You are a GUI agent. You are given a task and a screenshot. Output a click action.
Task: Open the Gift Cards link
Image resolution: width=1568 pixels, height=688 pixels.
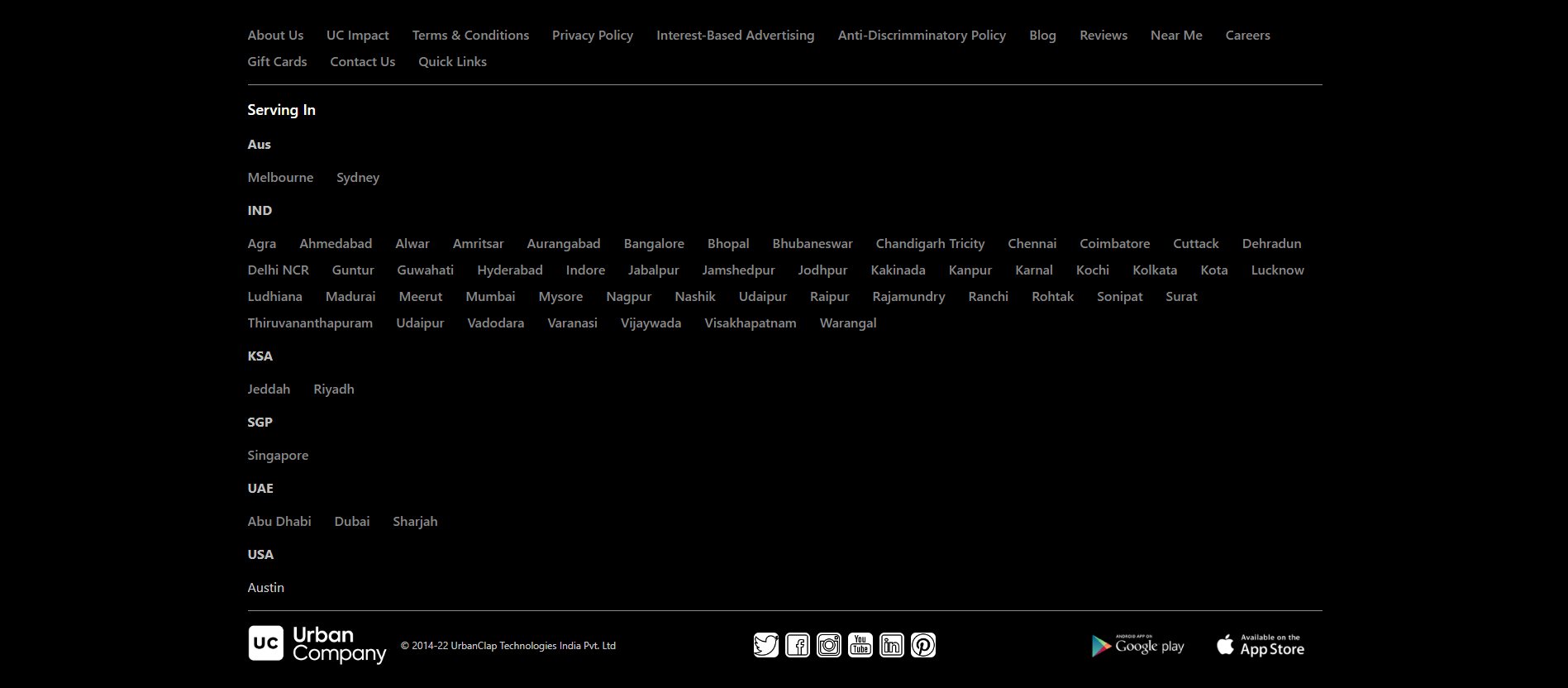(x=277, y=62)
